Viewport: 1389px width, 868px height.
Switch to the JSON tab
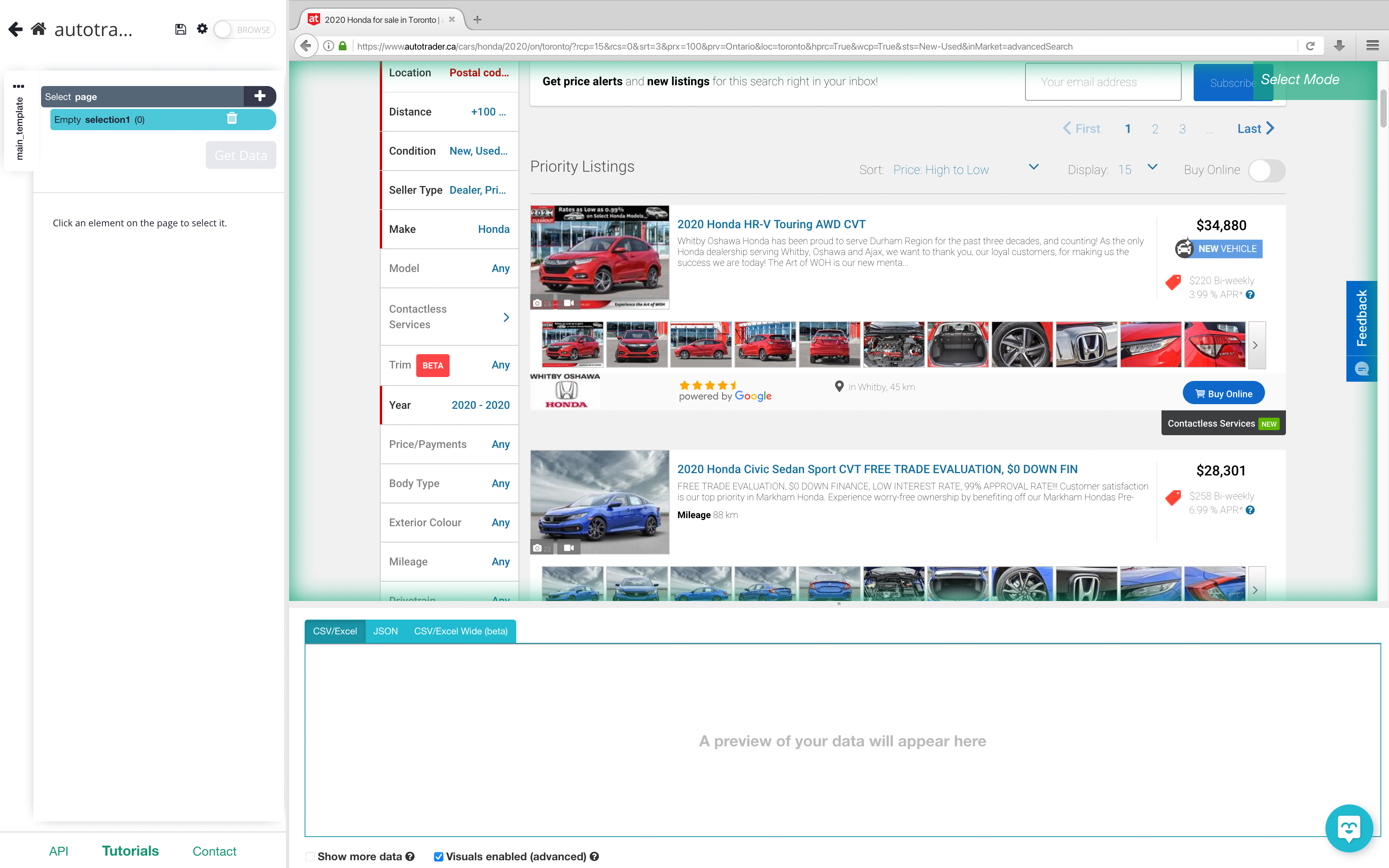(x=385, y=631)
